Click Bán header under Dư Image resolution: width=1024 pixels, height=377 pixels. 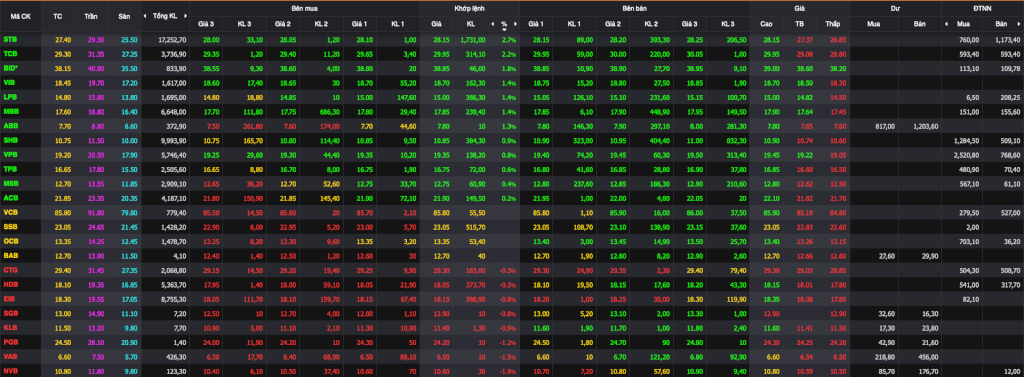pyautogui.click(x=919, y=24)
